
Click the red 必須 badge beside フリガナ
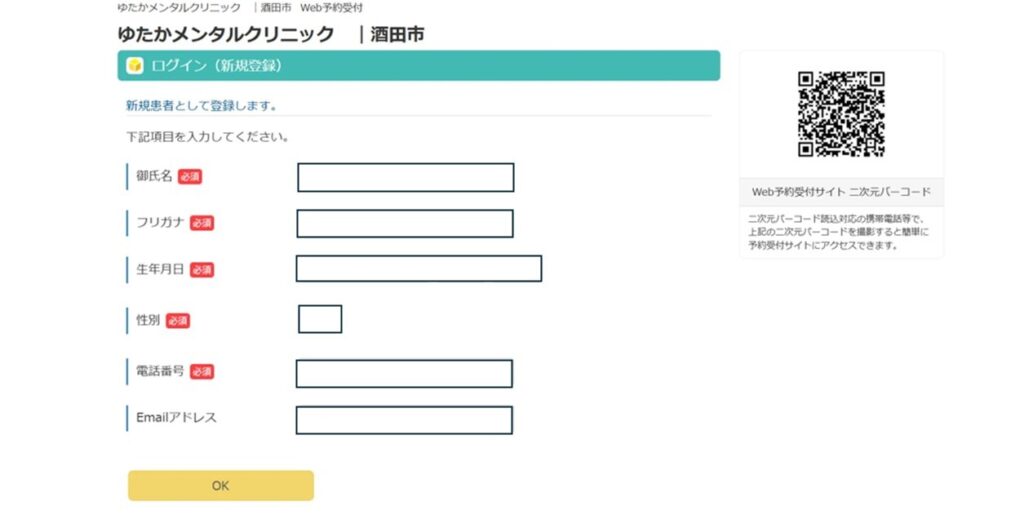tap(202, 223)
